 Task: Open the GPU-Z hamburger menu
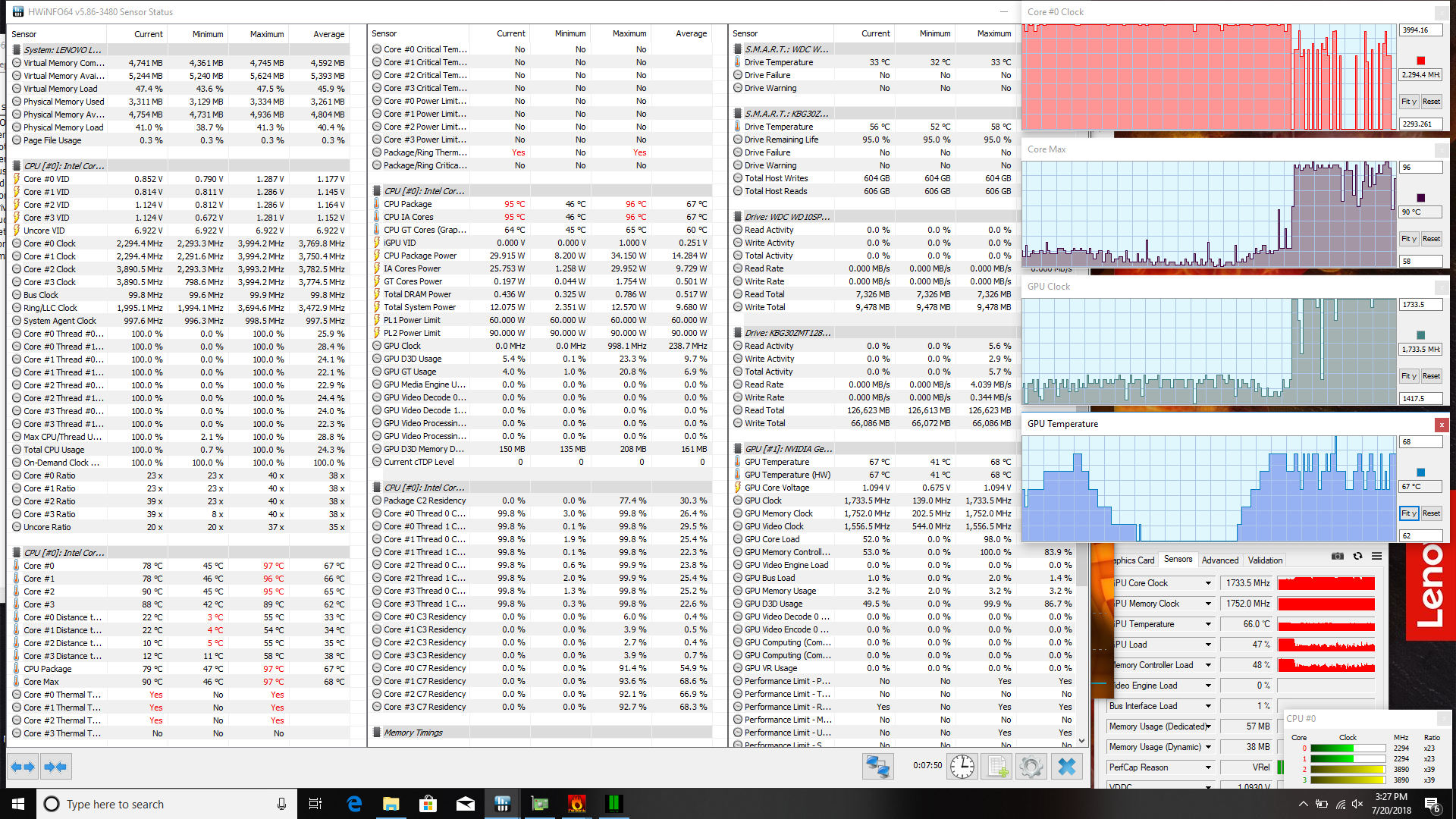pos(1376,557)
